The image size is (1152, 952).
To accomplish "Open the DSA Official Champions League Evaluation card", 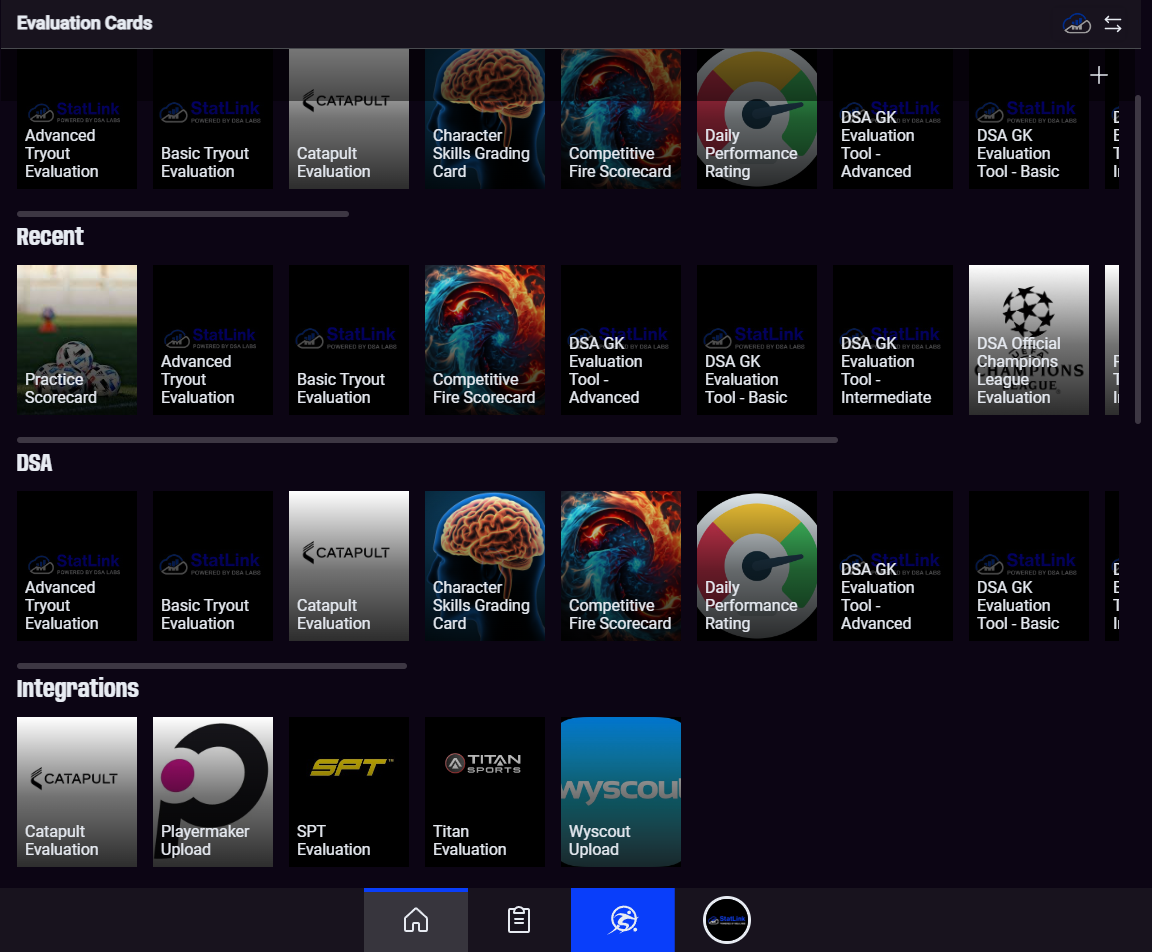I will 1029,340.
